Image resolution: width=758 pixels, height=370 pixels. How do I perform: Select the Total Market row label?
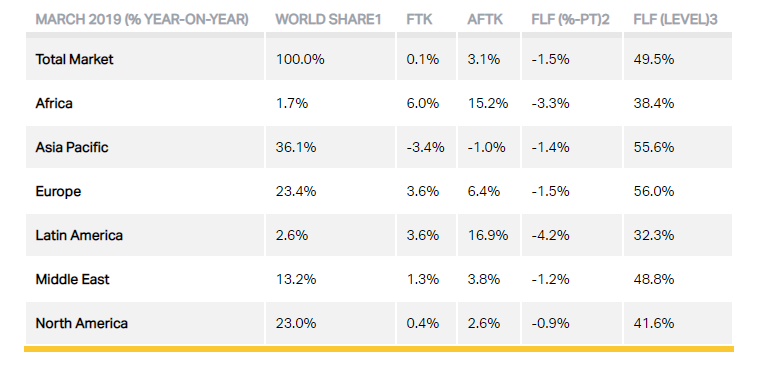74,59
